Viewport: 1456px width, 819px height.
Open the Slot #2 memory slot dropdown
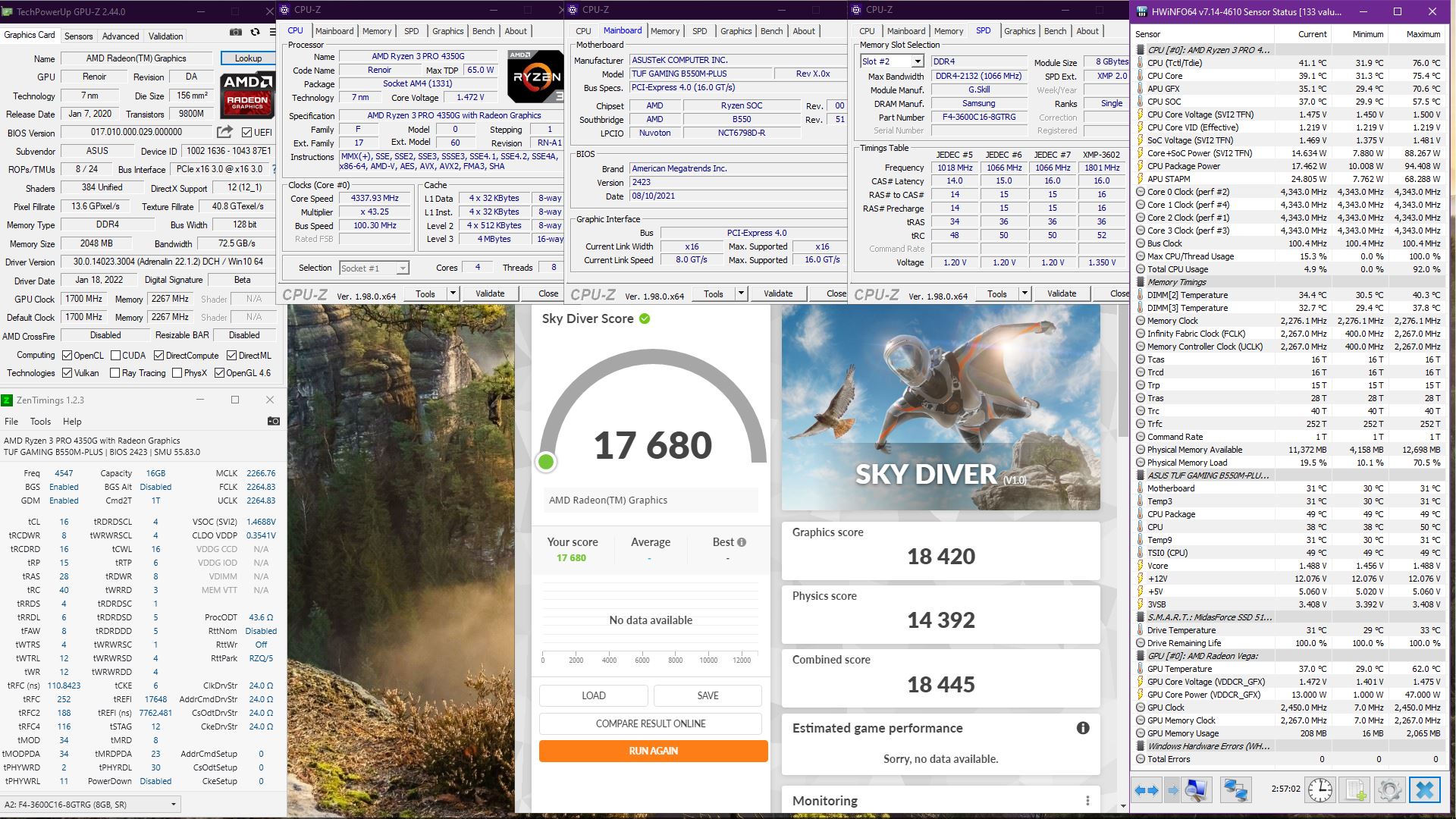tap(917, 61)
